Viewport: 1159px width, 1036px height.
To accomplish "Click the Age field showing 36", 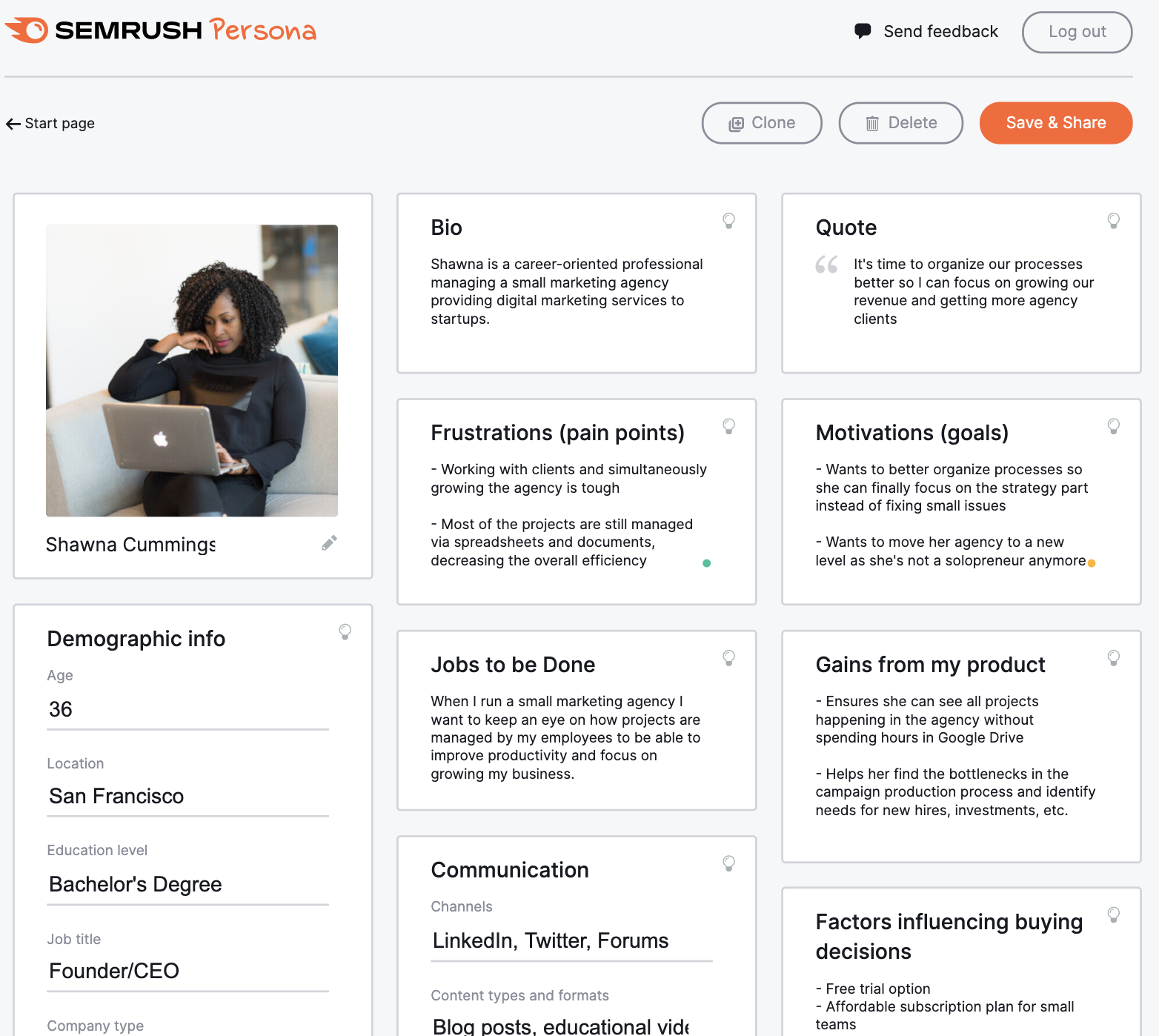I will point(187,710).
